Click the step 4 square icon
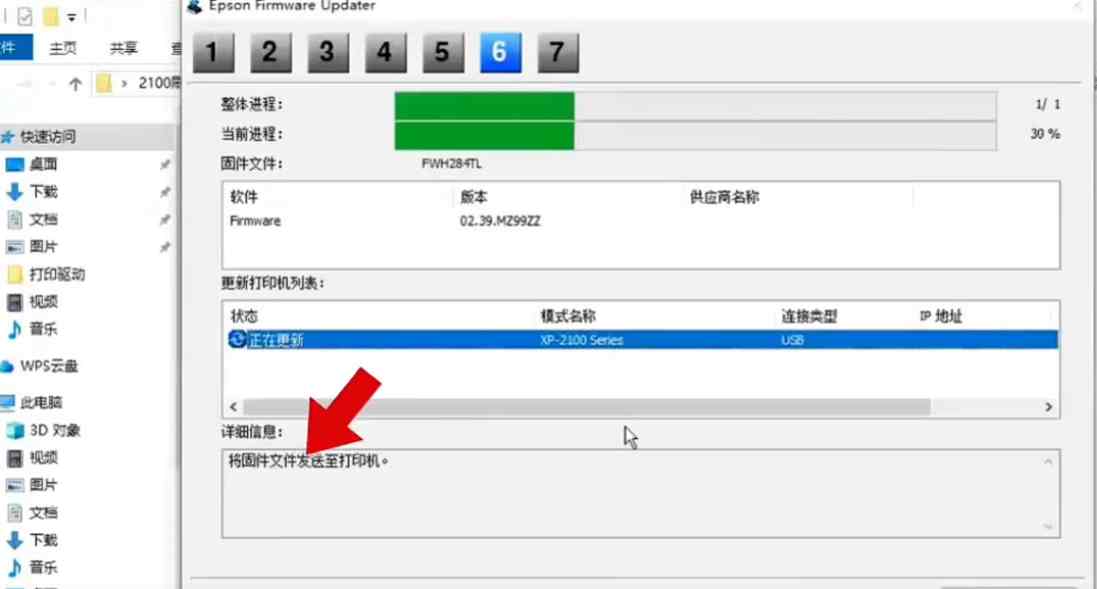 385,52
